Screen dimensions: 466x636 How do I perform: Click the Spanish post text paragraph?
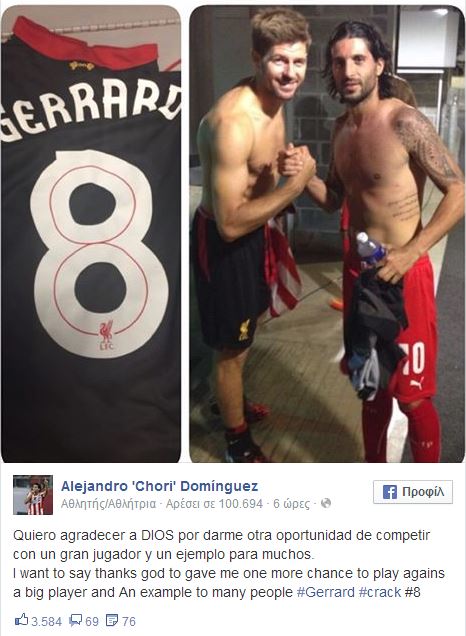point(221,545)
